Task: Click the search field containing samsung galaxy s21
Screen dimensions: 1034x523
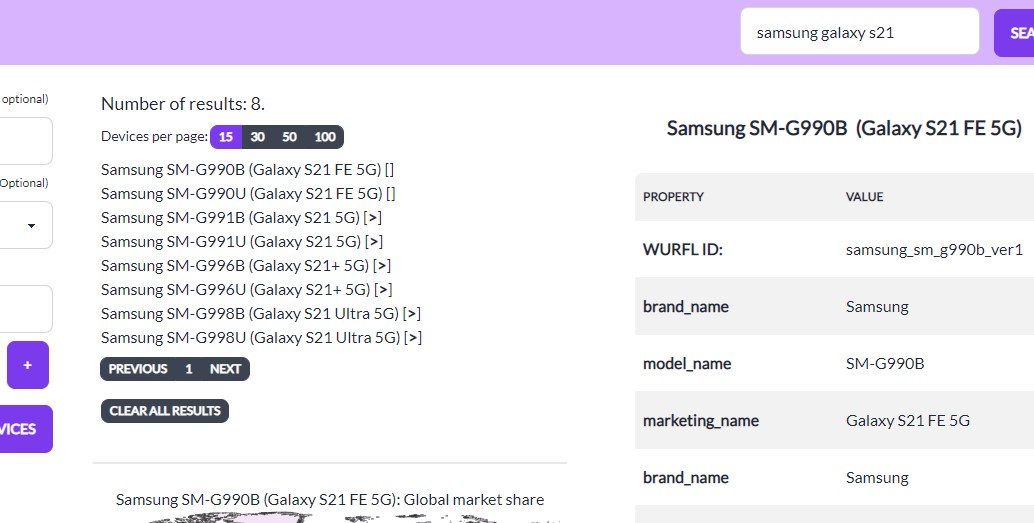Action: click(x=859, y=32)
